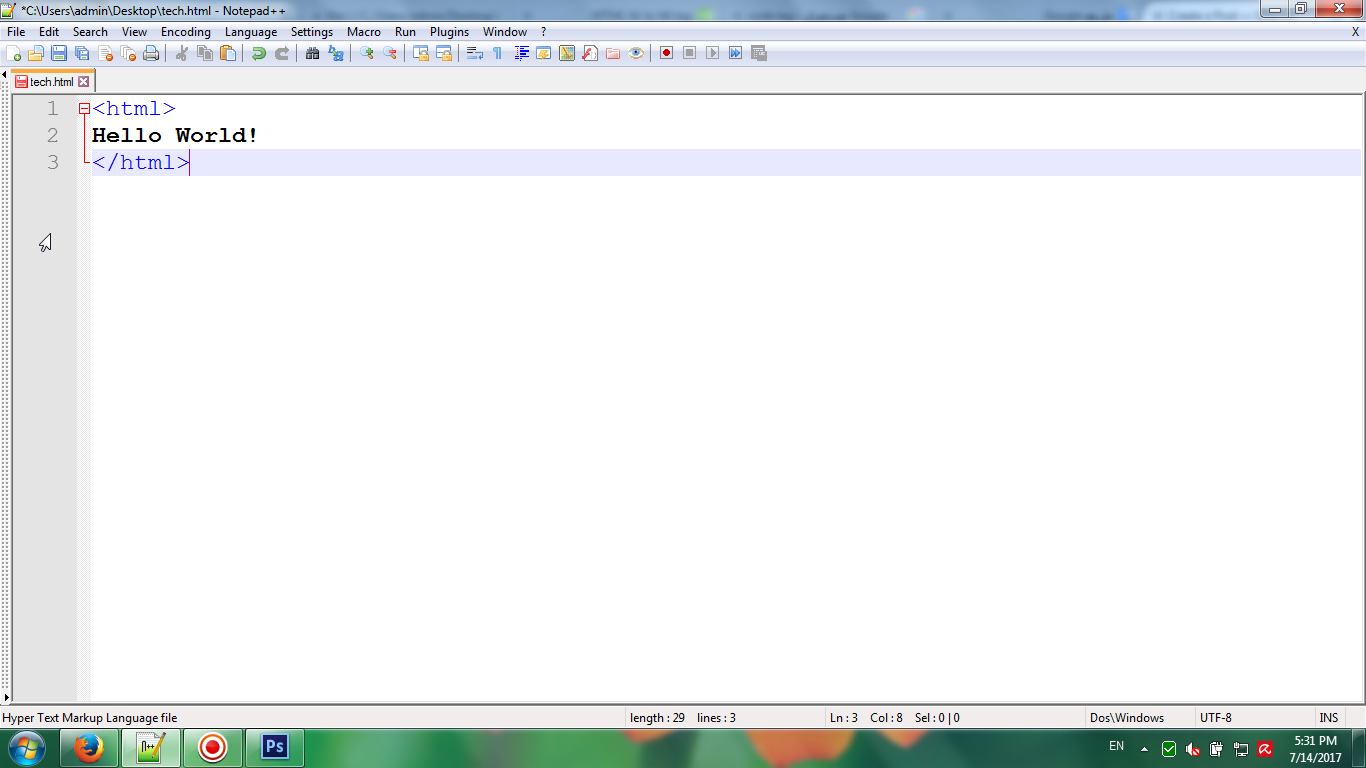Click the Stop Recording macro button

coord(690,53)
